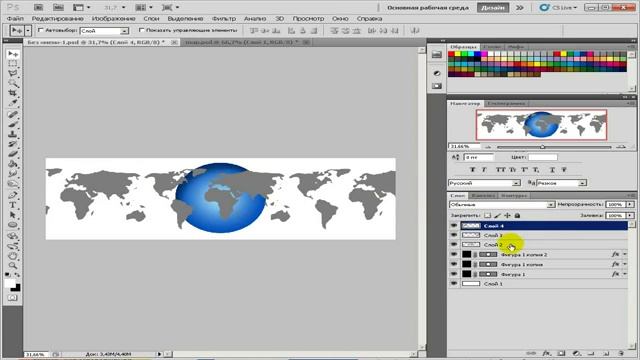Click the Дизайн workspace button

(x=492, y=7)
